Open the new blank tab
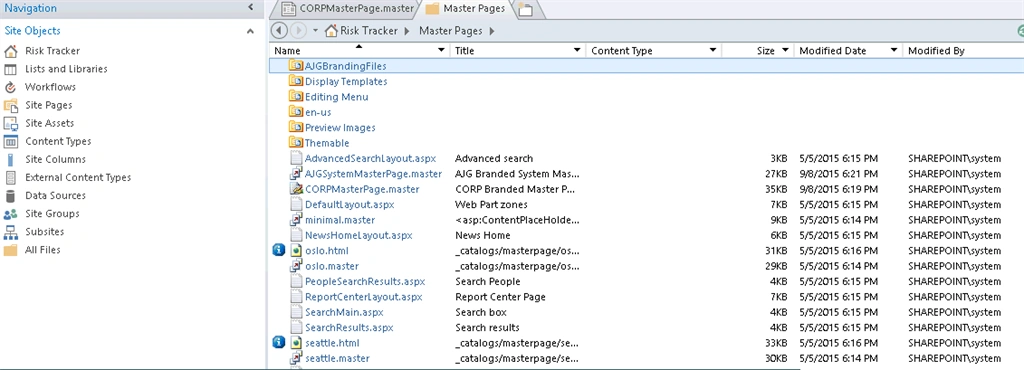 pos(526,9)
